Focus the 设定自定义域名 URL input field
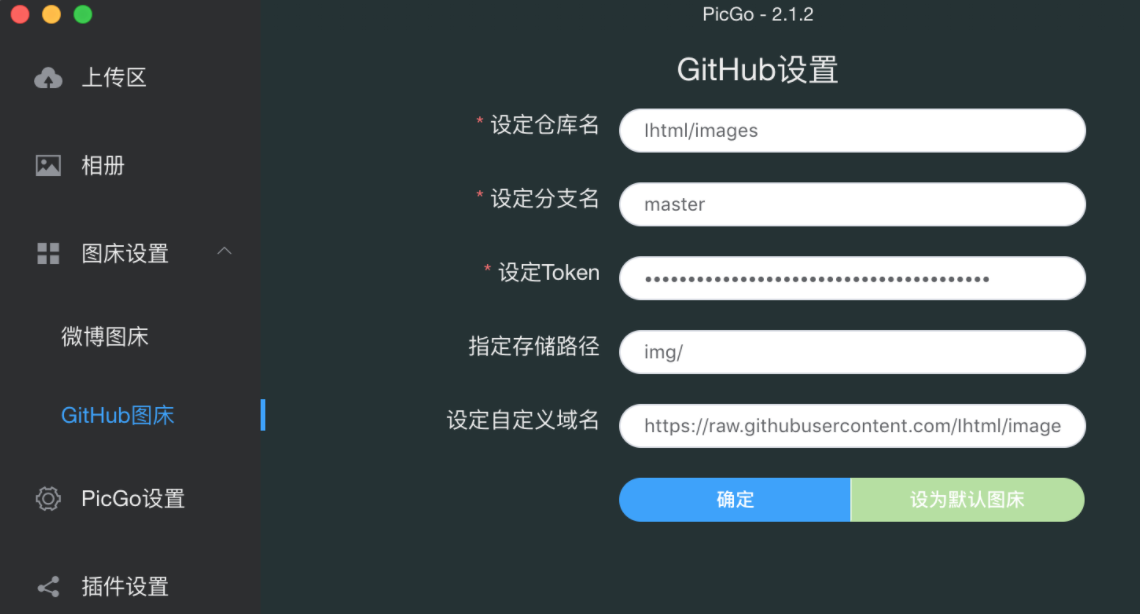The width and height of the screenshot is (1140, 614). click(852, 426)
